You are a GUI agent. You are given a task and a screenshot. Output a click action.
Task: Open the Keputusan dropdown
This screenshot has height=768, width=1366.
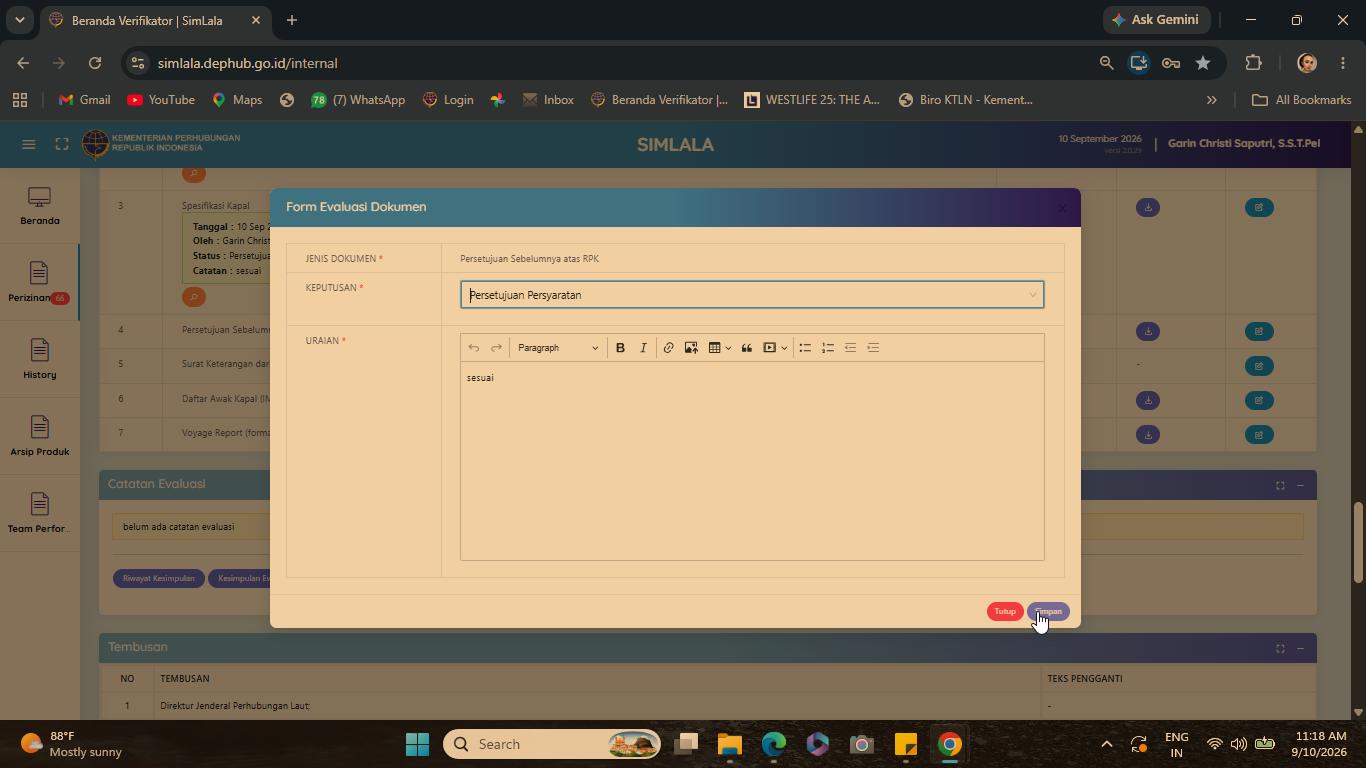[x=752, y=295]
